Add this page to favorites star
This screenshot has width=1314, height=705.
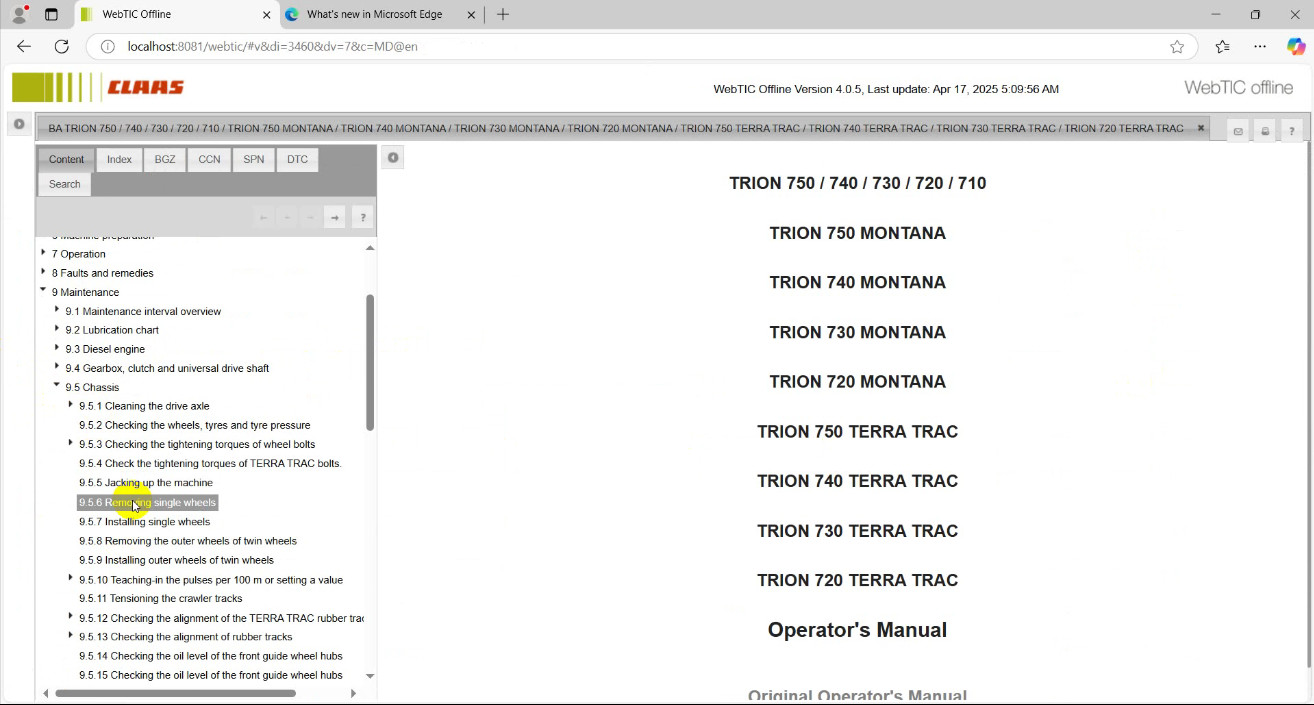click(x=1177, y=46)
